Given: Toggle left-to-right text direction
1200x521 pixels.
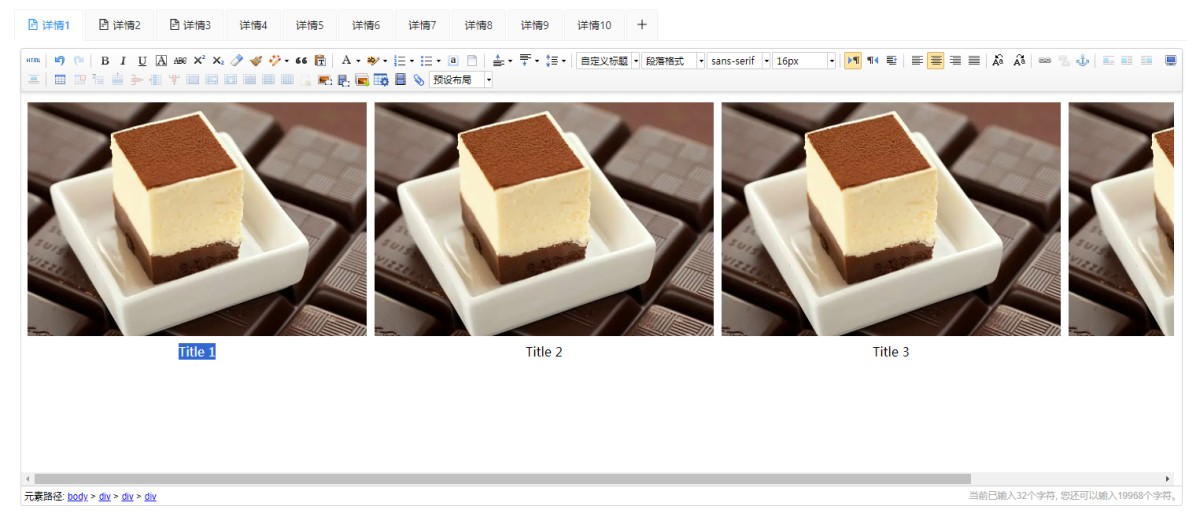Looking at the screenshot, I should coord(853,61).
